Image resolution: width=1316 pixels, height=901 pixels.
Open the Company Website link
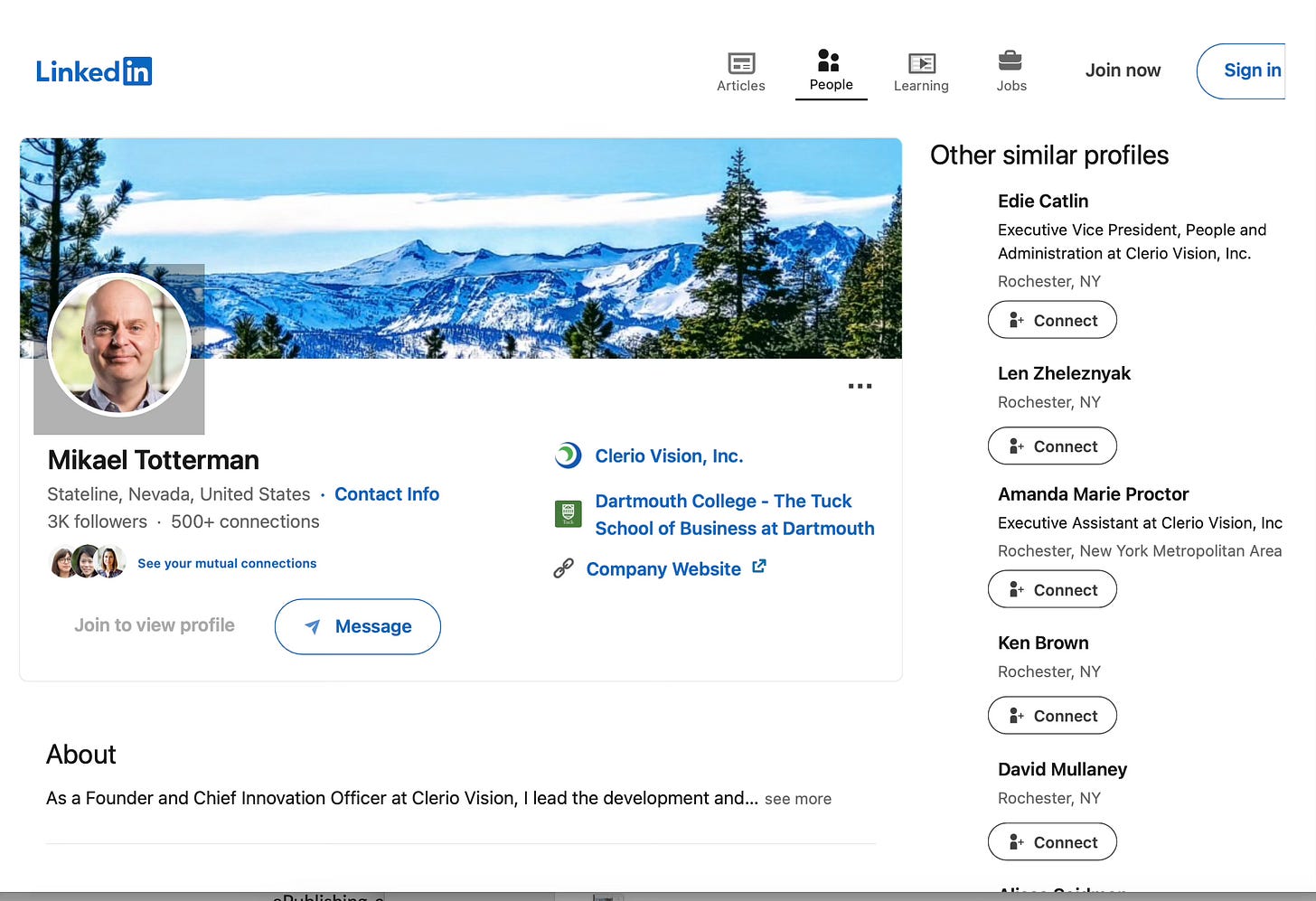(x=663, y=569)
